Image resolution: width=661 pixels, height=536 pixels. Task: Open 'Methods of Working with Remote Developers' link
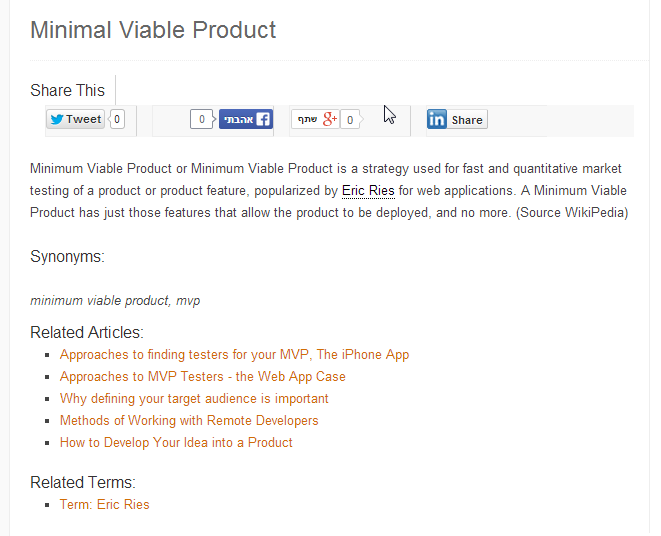pyautogui.click(x=189, y=420)
